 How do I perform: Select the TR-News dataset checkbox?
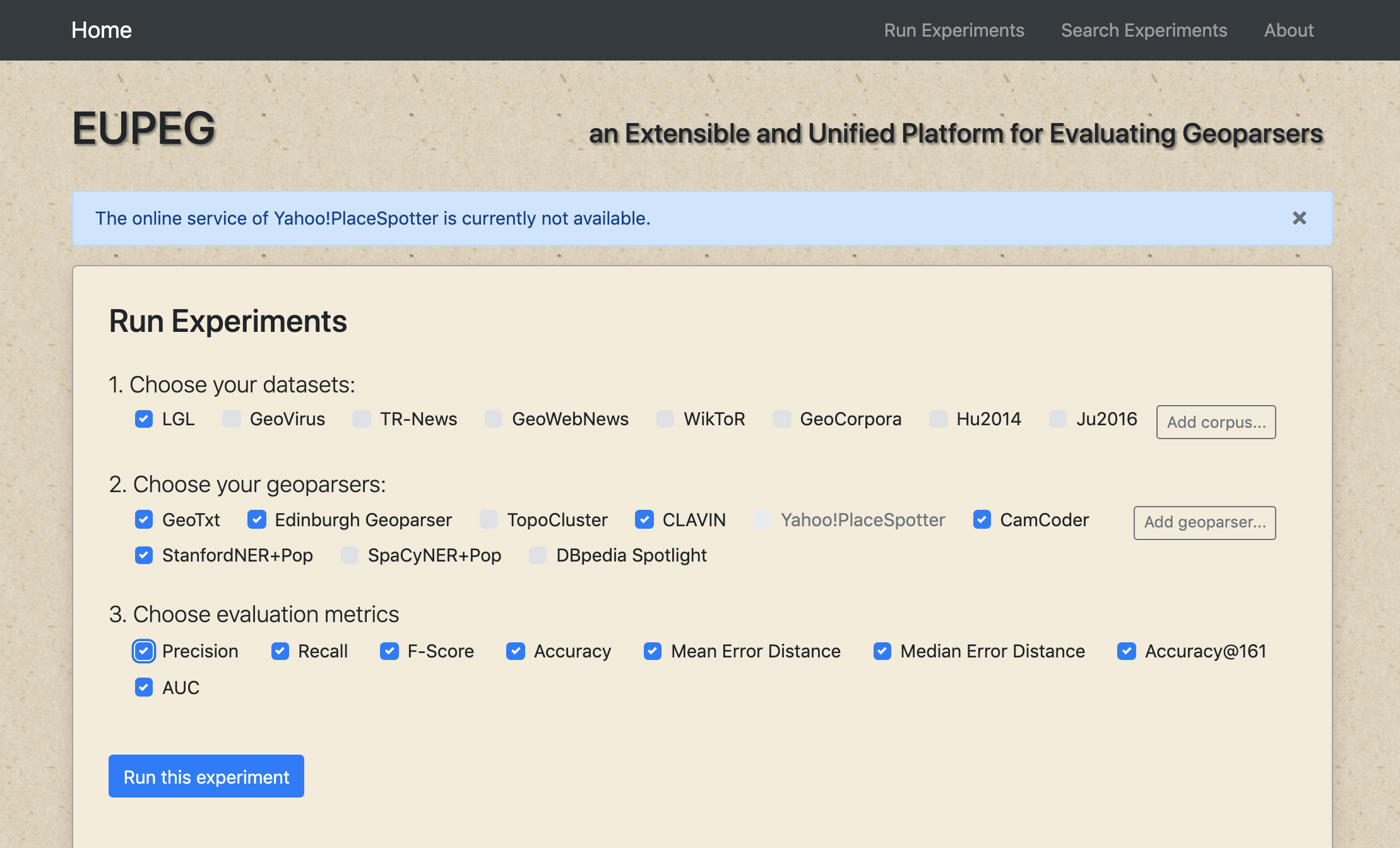click(362, 419)
